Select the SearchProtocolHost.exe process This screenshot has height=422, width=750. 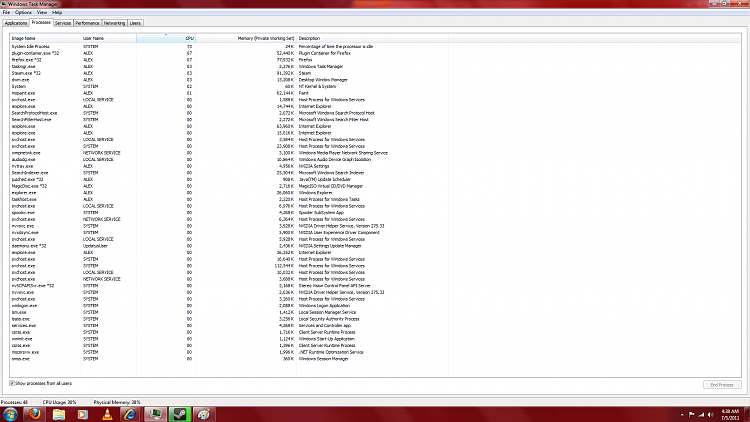[230, 113]
